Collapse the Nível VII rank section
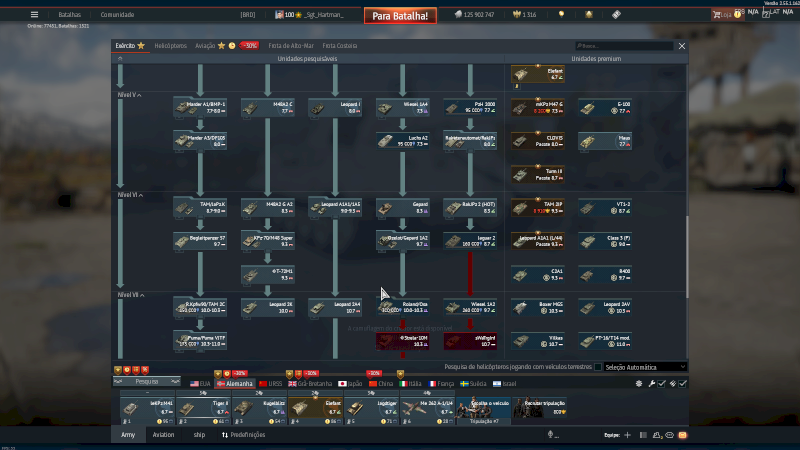 [x=131, y=295]
